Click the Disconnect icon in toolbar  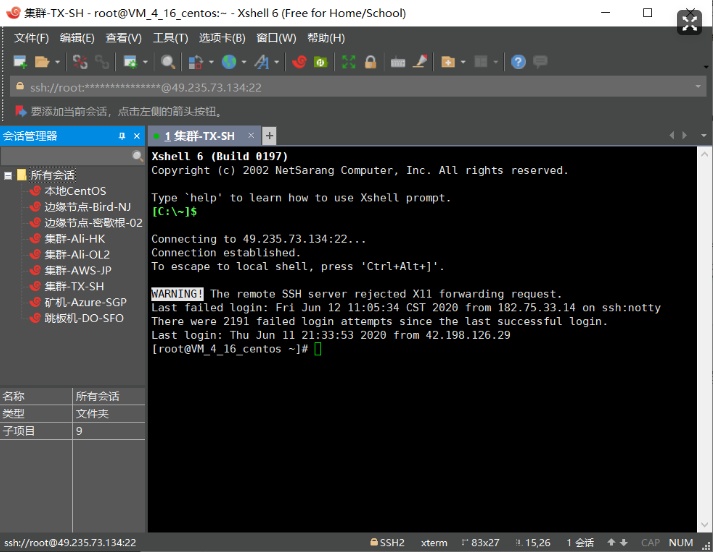coord(80,61)
